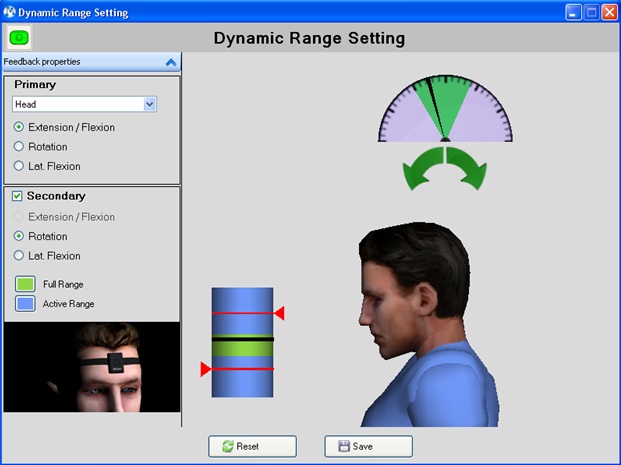Image resolution: width=621 pixels, height=465 pixels.
Task: Minimize the Dynamic Range Setting window
Action: pos(573,12)
